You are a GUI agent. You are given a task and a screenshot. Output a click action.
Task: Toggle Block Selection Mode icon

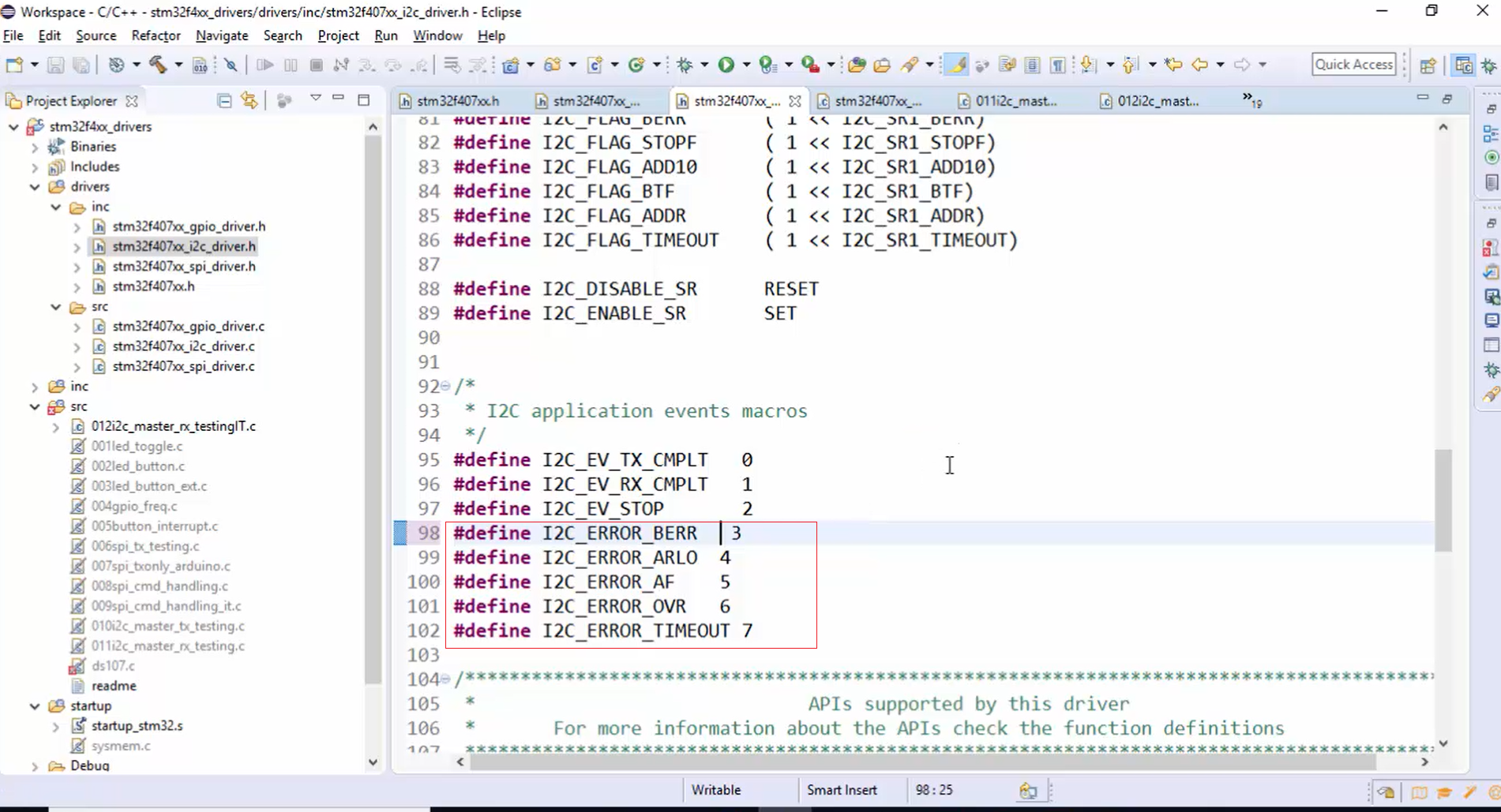point(1032,65)
